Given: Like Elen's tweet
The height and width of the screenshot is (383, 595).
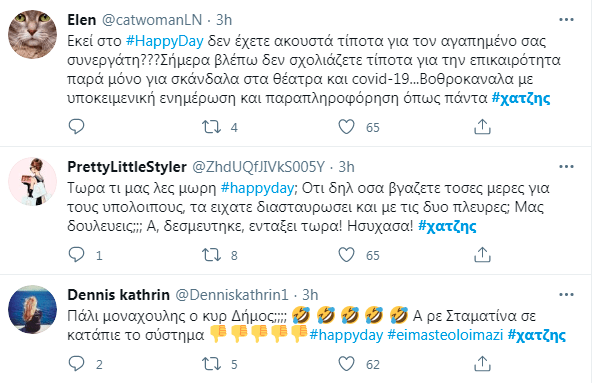Looking at the screenshot, I should click(x=346, y=127).
